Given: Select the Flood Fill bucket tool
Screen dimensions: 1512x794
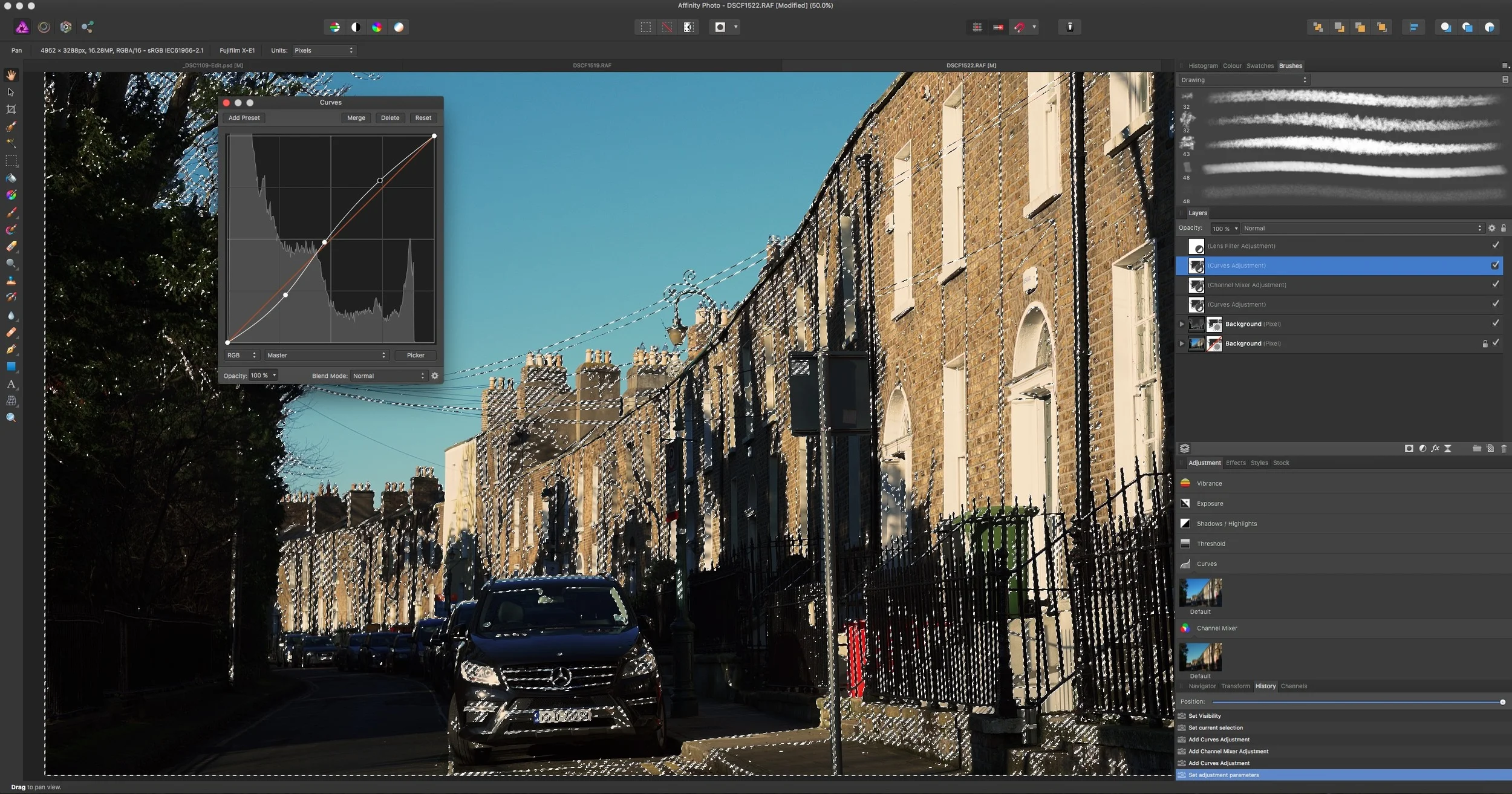Looking at the screenshot, I should [11, 178].
